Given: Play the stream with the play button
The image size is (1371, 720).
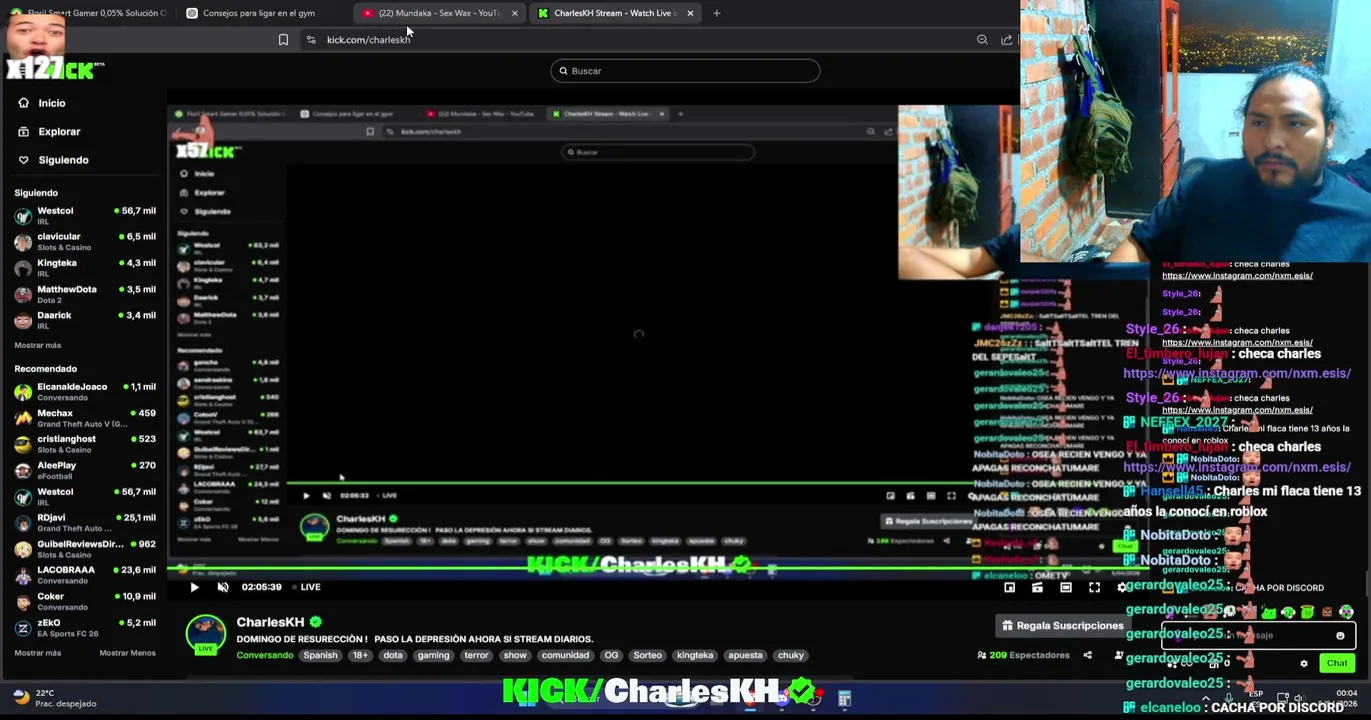Looking at the screenshot, I should click(x=194, y=587).
